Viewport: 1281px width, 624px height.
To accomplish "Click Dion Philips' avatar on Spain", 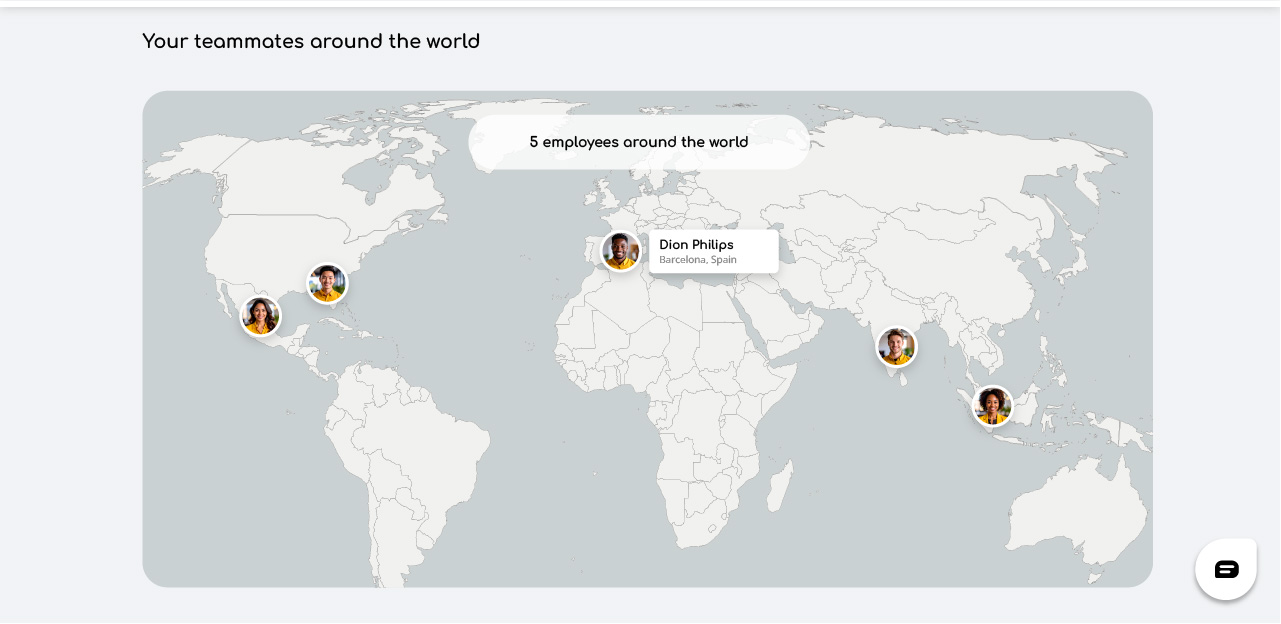I will [620, 251].
